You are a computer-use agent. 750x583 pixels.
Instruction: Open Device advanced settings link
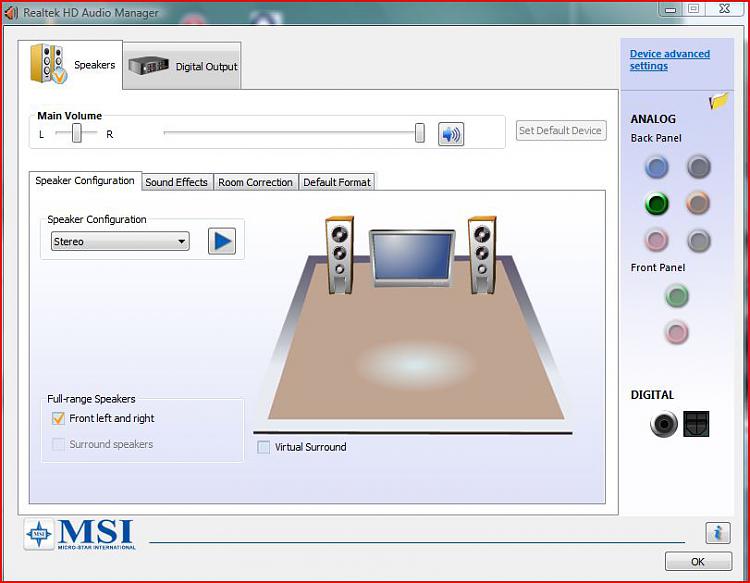(670, 60)
